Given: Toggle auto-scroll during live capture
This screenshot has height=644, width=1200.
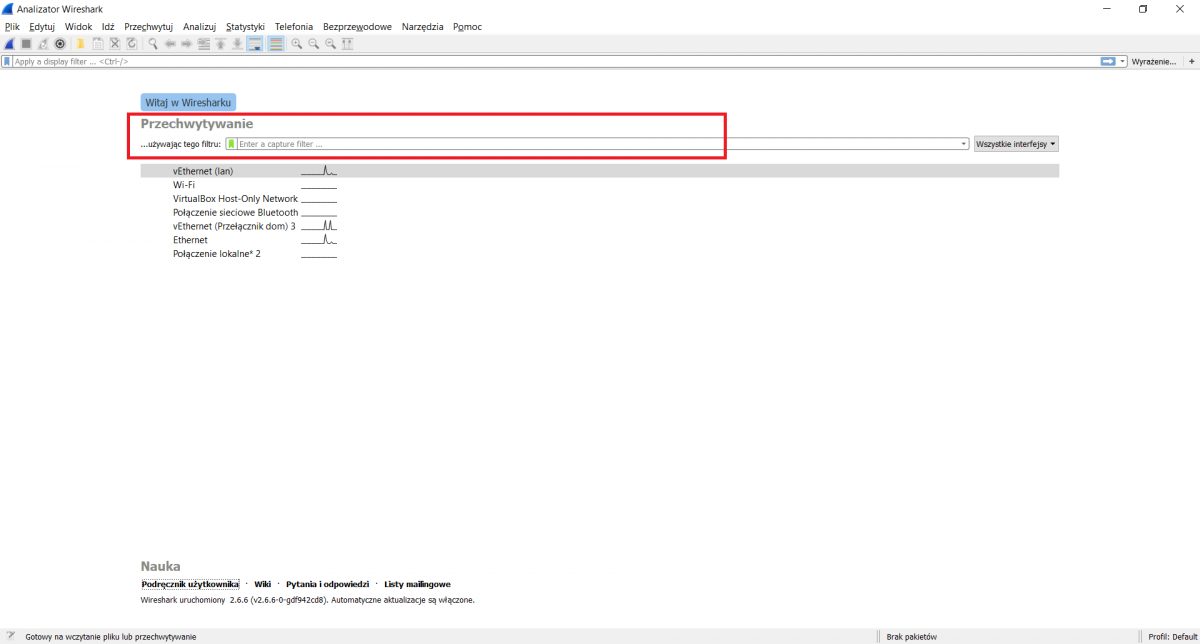Looking at the screenshot, I should [x=255, y=44].
